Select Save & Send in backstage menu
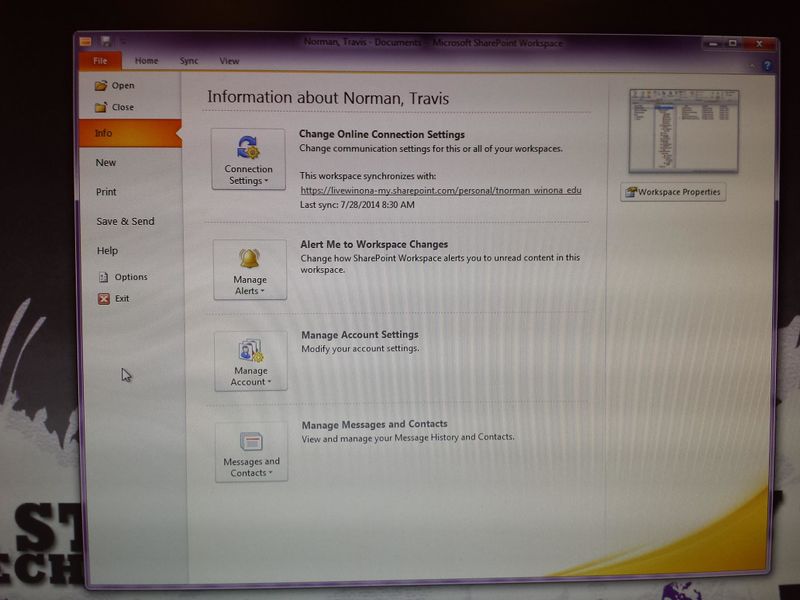 pos(125,221)
